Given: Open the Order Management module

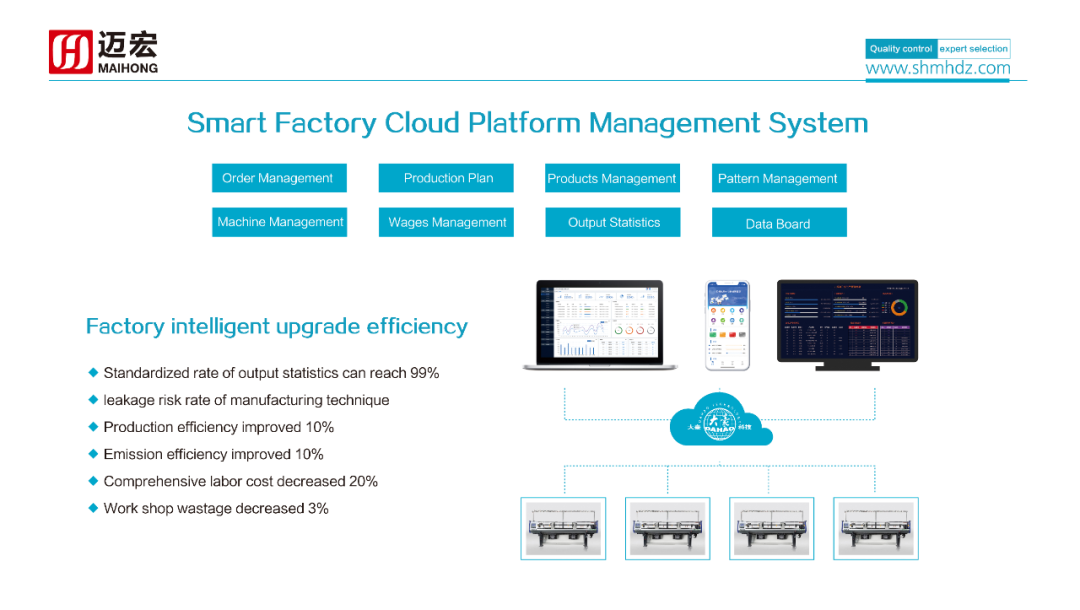Looking at the screenshot, I should 278,178.
